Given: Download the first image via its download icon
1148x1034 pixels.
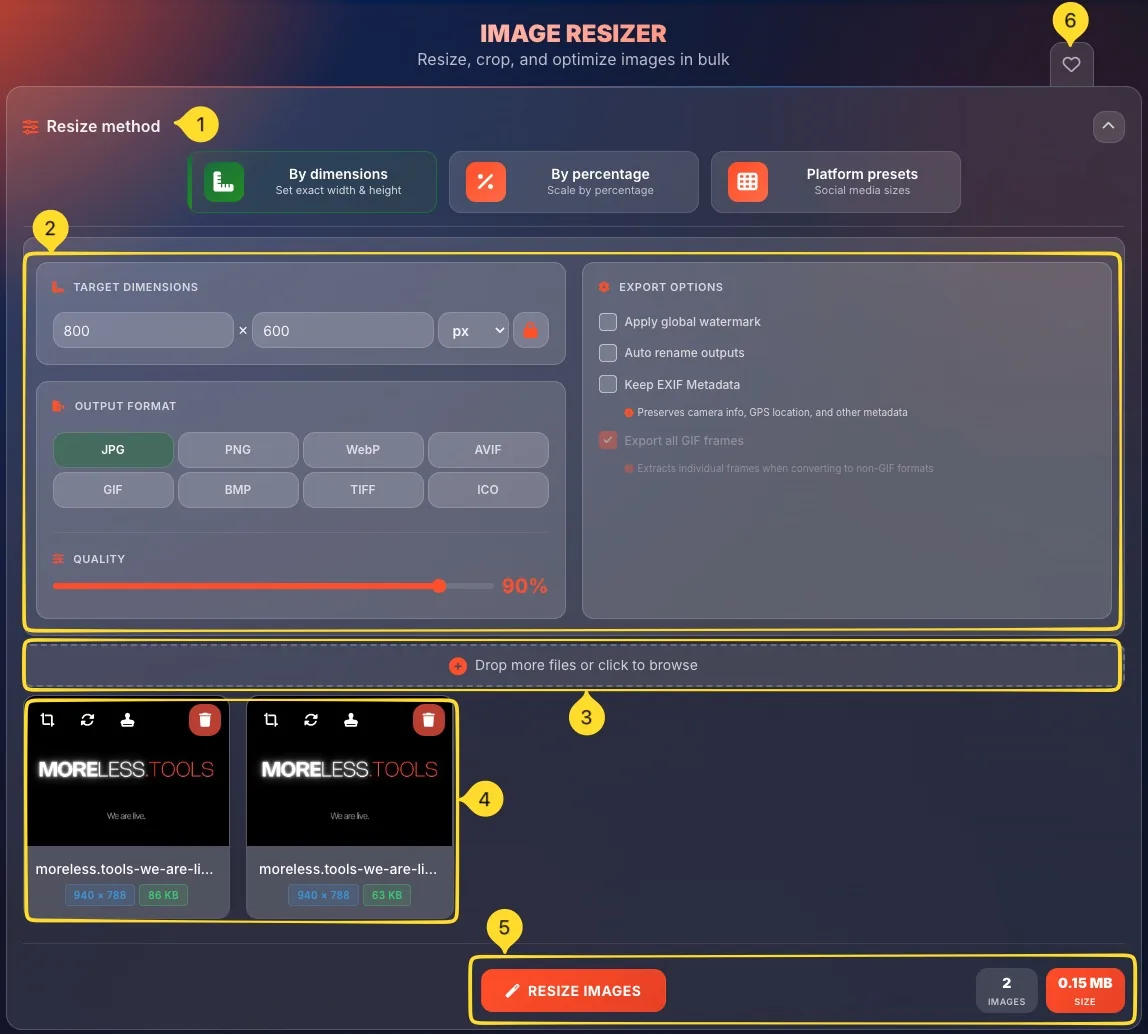Looking at the screenshot, I should [x=129, y=719].
